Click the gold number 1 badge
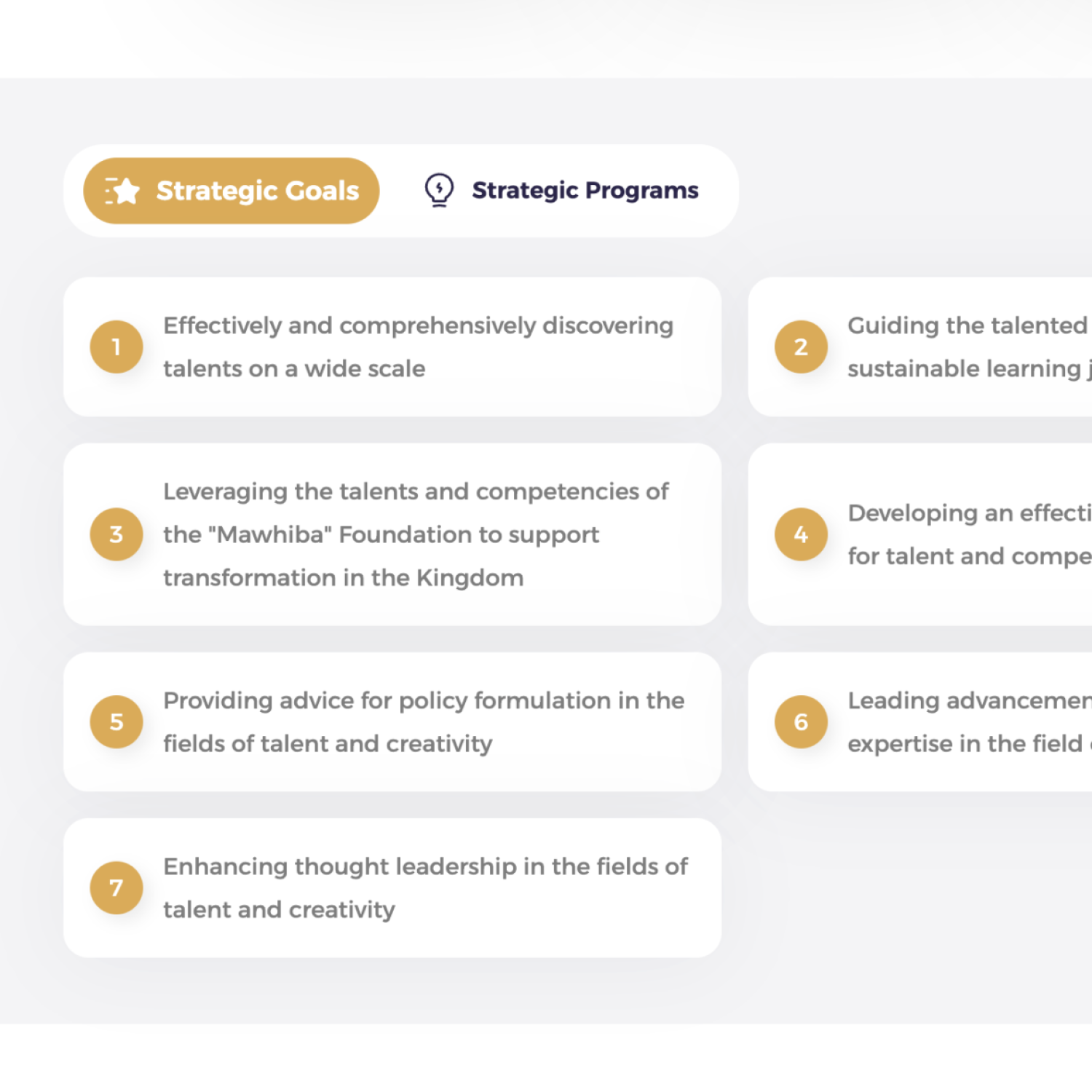The image size is (1092, 1092). [116, 347]
